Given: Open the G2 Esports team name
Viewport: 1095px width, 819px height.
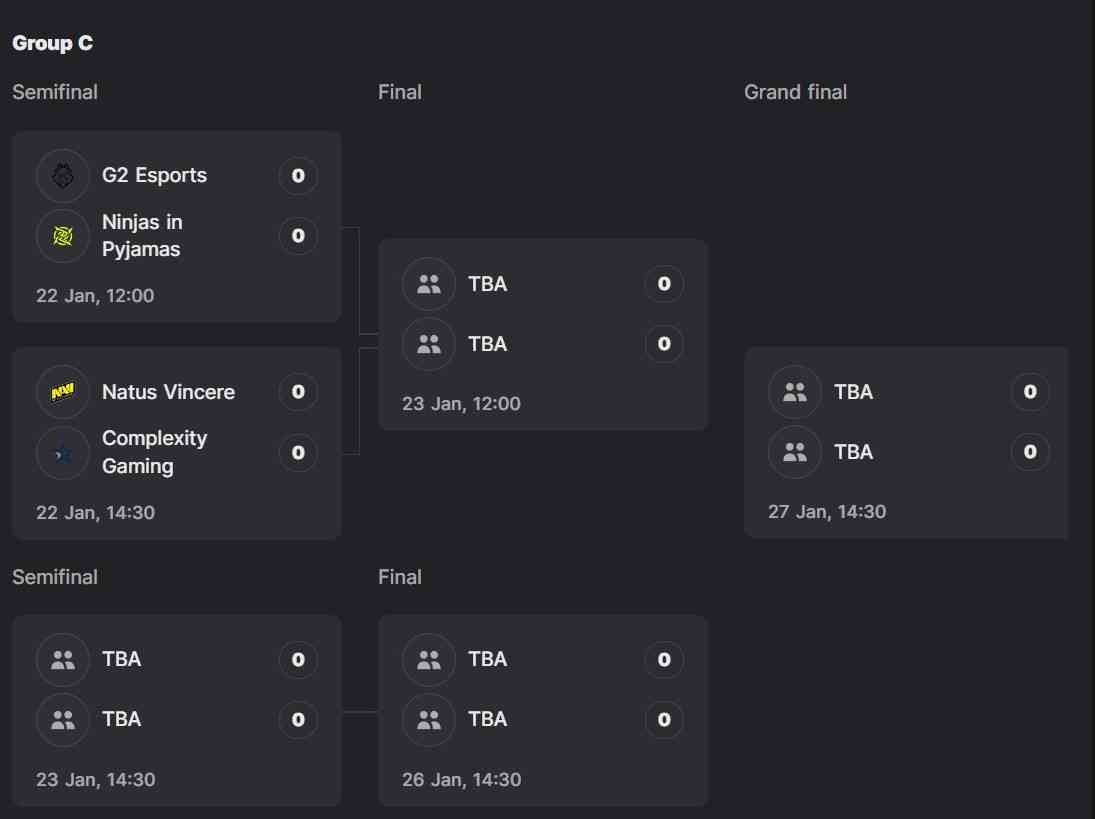Looking at the screenshot, I should [x=152, y=175].
